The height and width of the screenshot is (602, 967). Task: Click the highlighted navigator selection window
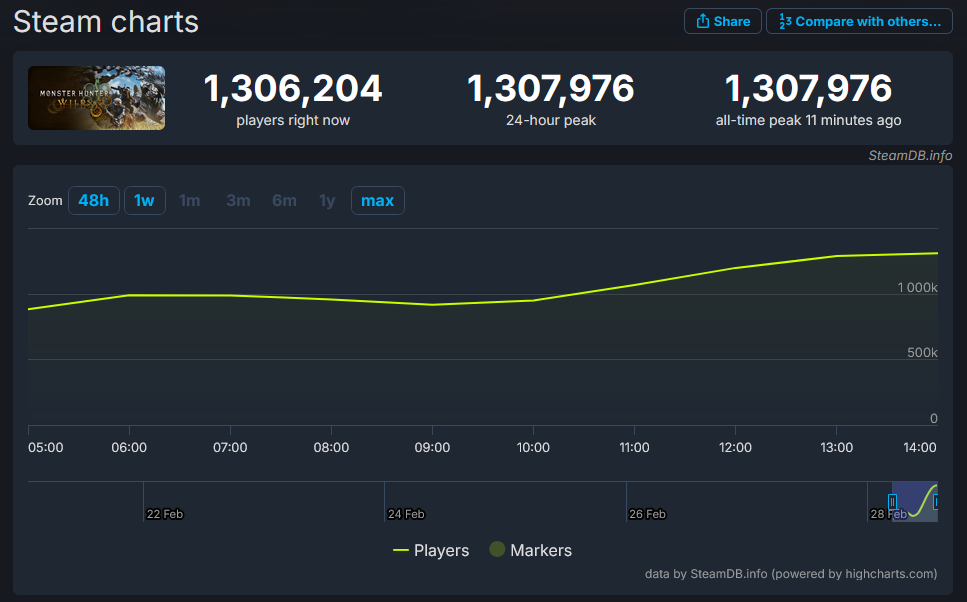[915, 502]
